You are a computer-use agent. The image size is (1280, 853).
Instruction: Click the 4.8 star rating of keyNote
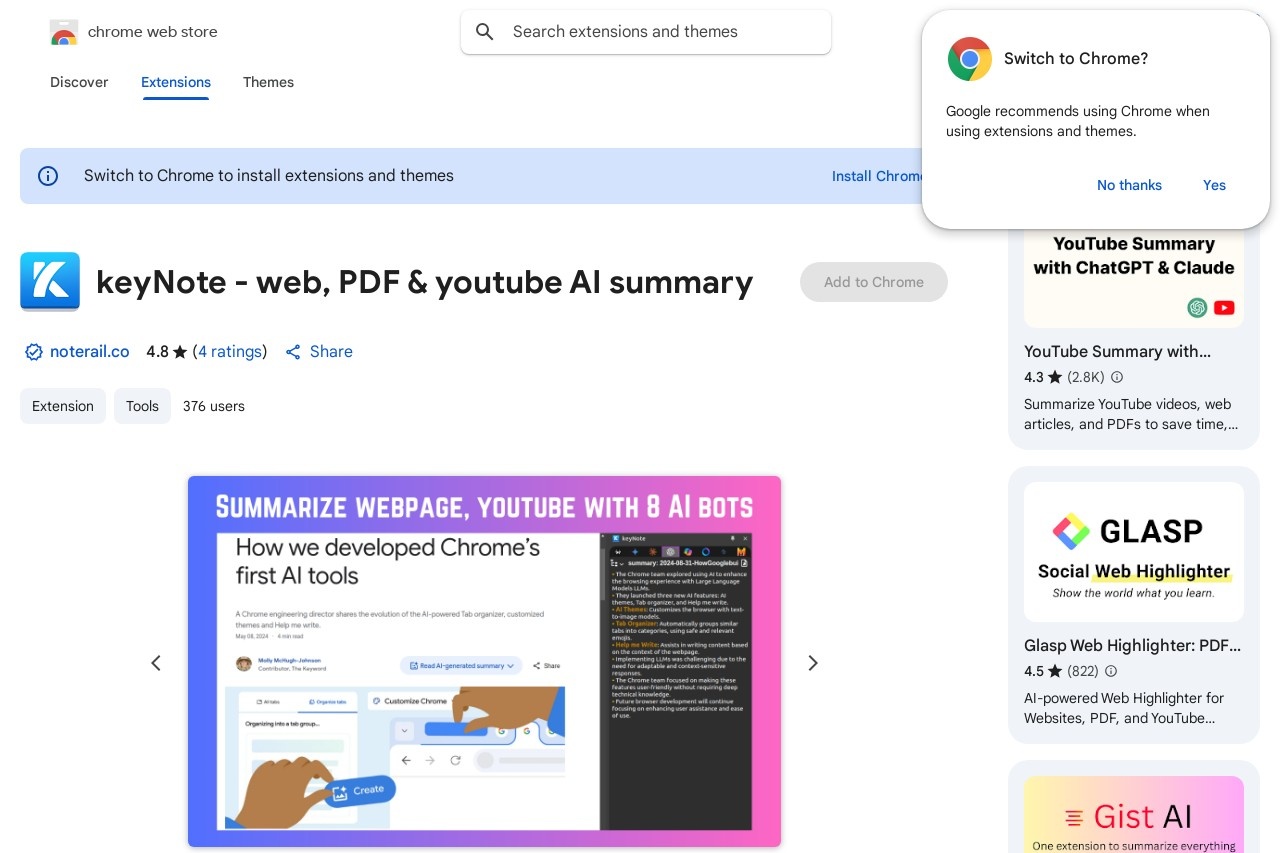[x=167, y=352]
